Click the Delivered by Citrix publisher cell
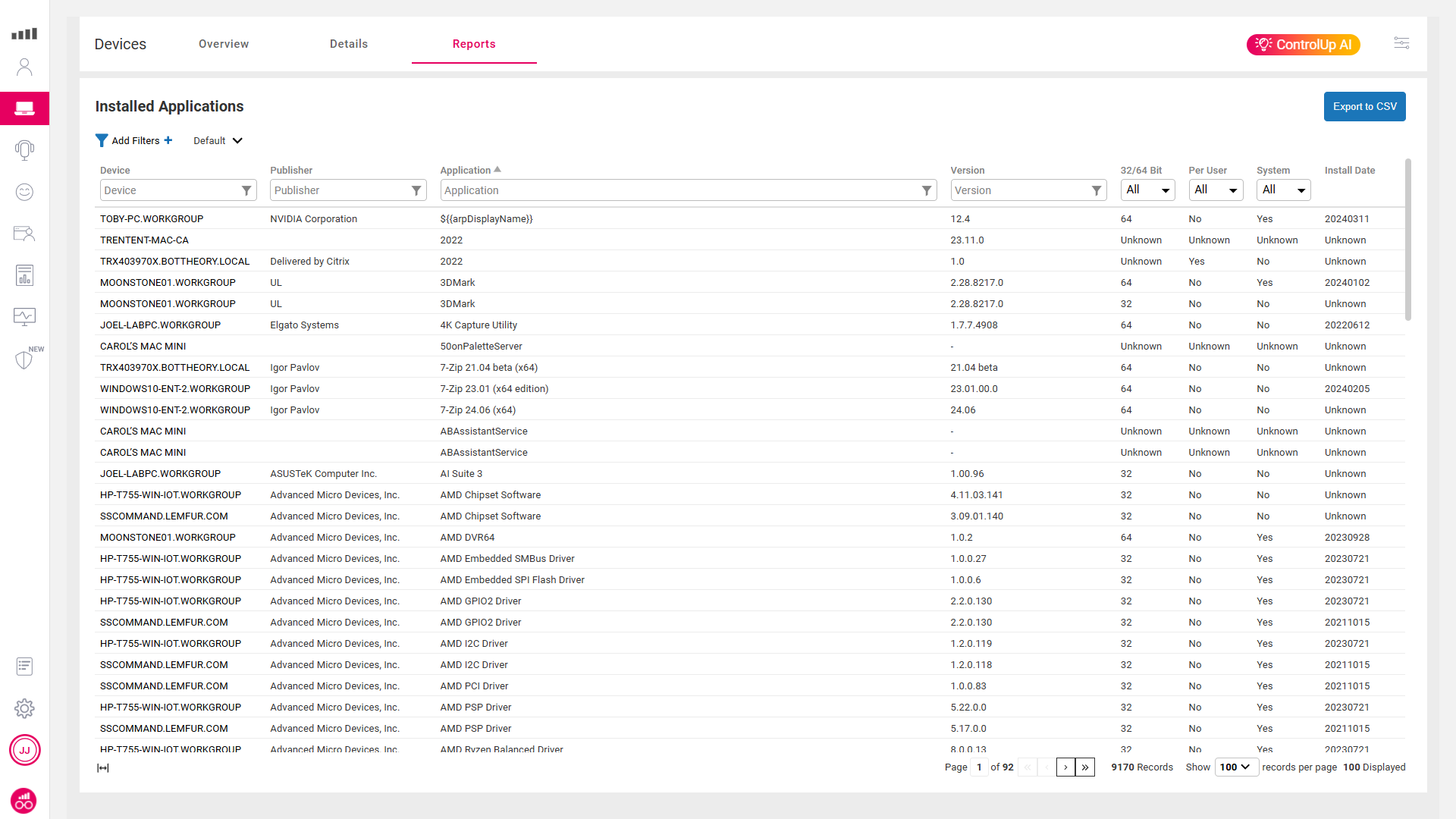The height and width of the screenshot is (819, 1456). point(309,261)
